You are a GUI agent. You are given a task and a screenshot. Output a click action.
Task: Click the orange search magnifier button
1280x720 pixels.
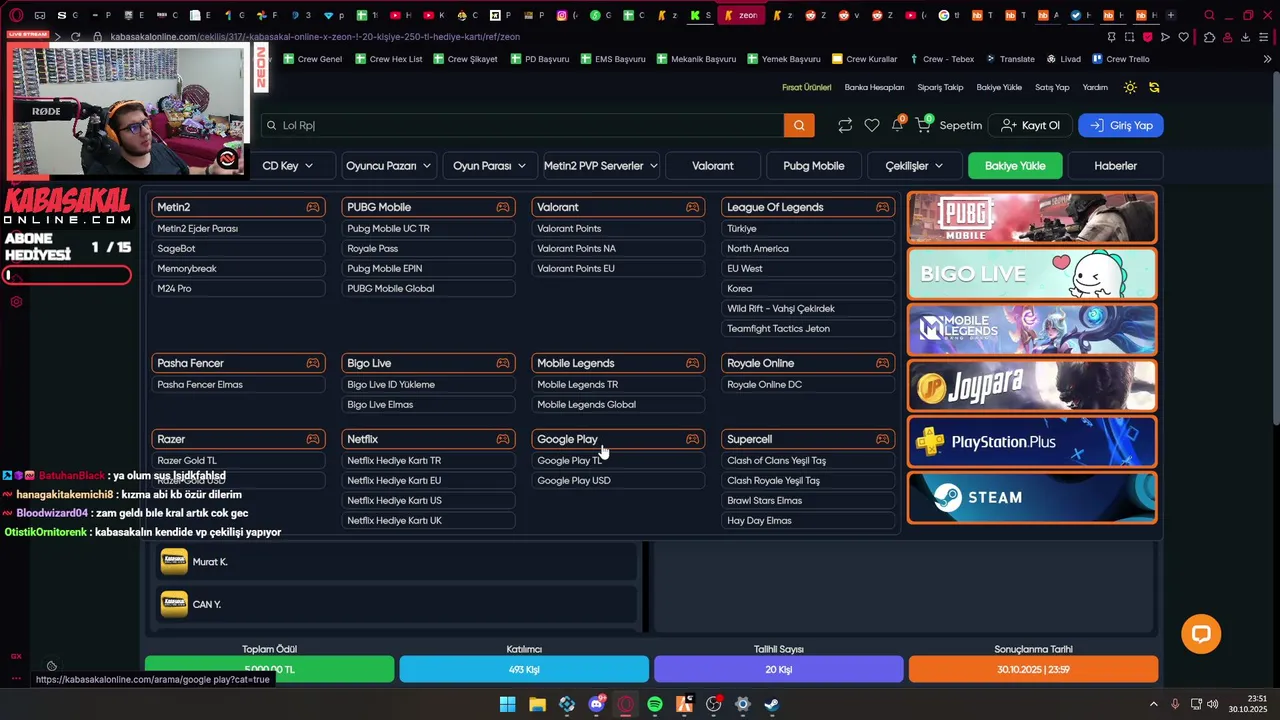coord(799,125)
